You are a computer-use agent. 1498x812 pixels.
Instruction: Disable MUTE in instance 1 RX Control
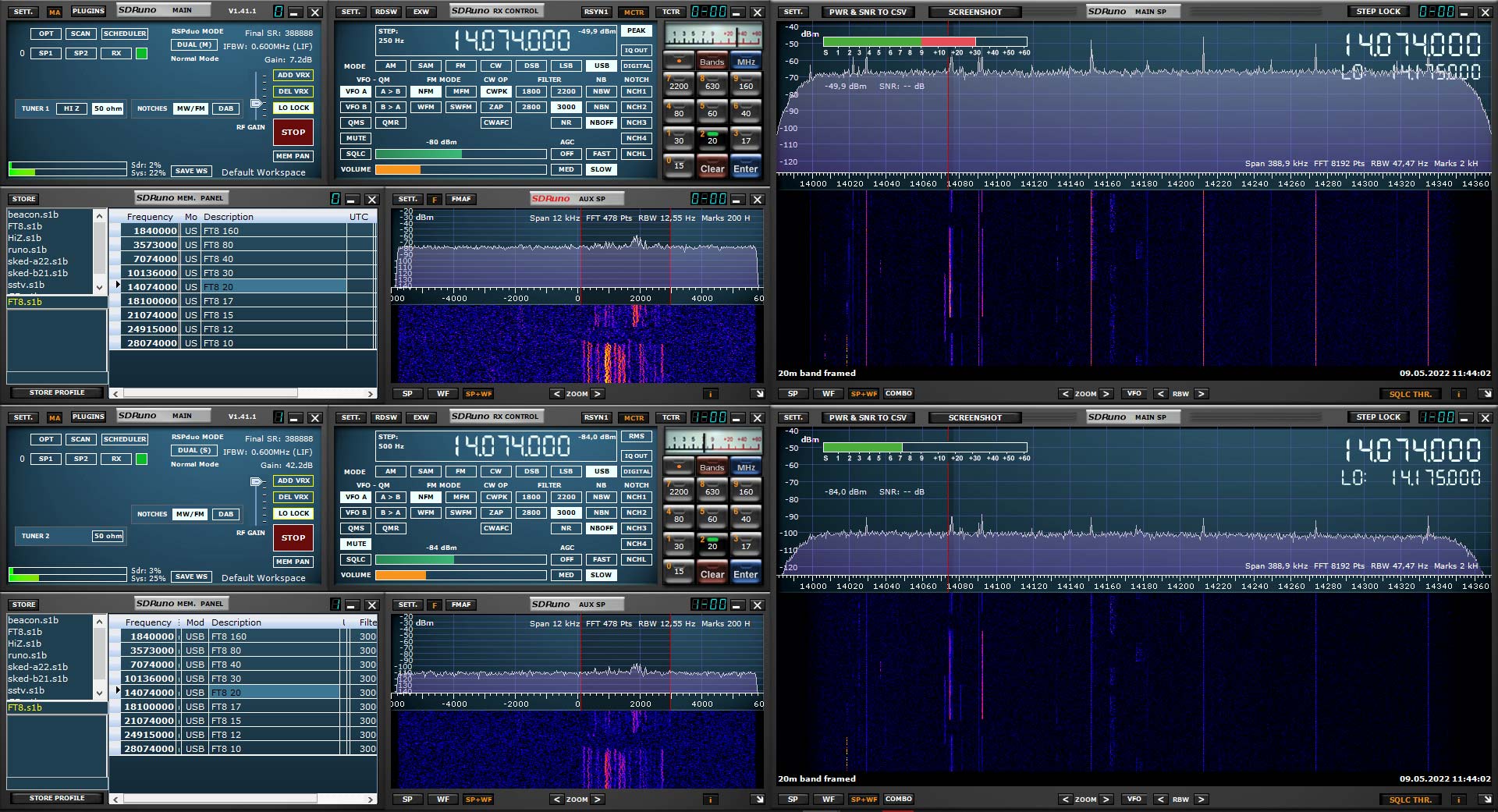point(356,544)
